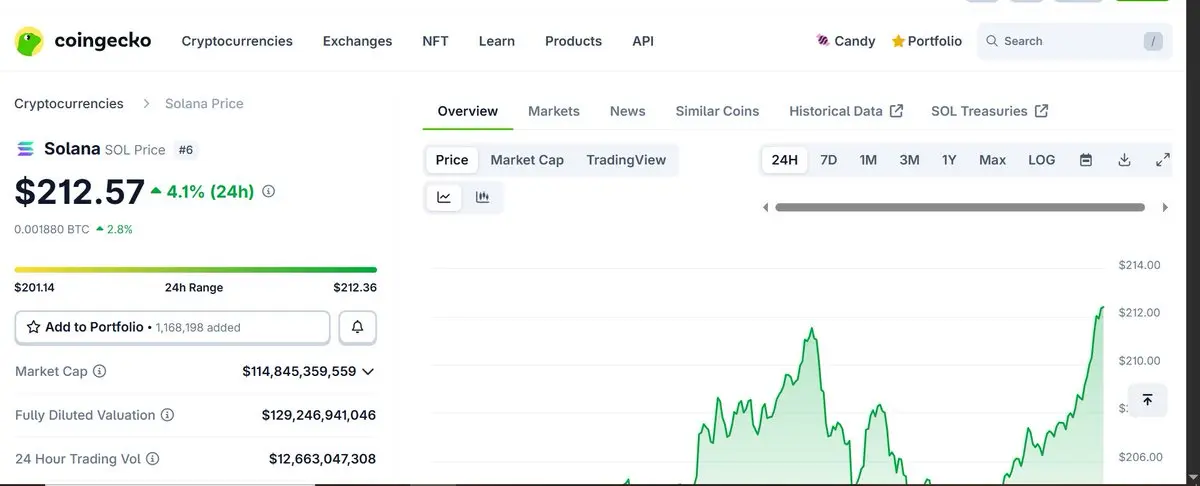Click Market Cap info icon
The image size is (1200, 486).
(x=100, y=371)
